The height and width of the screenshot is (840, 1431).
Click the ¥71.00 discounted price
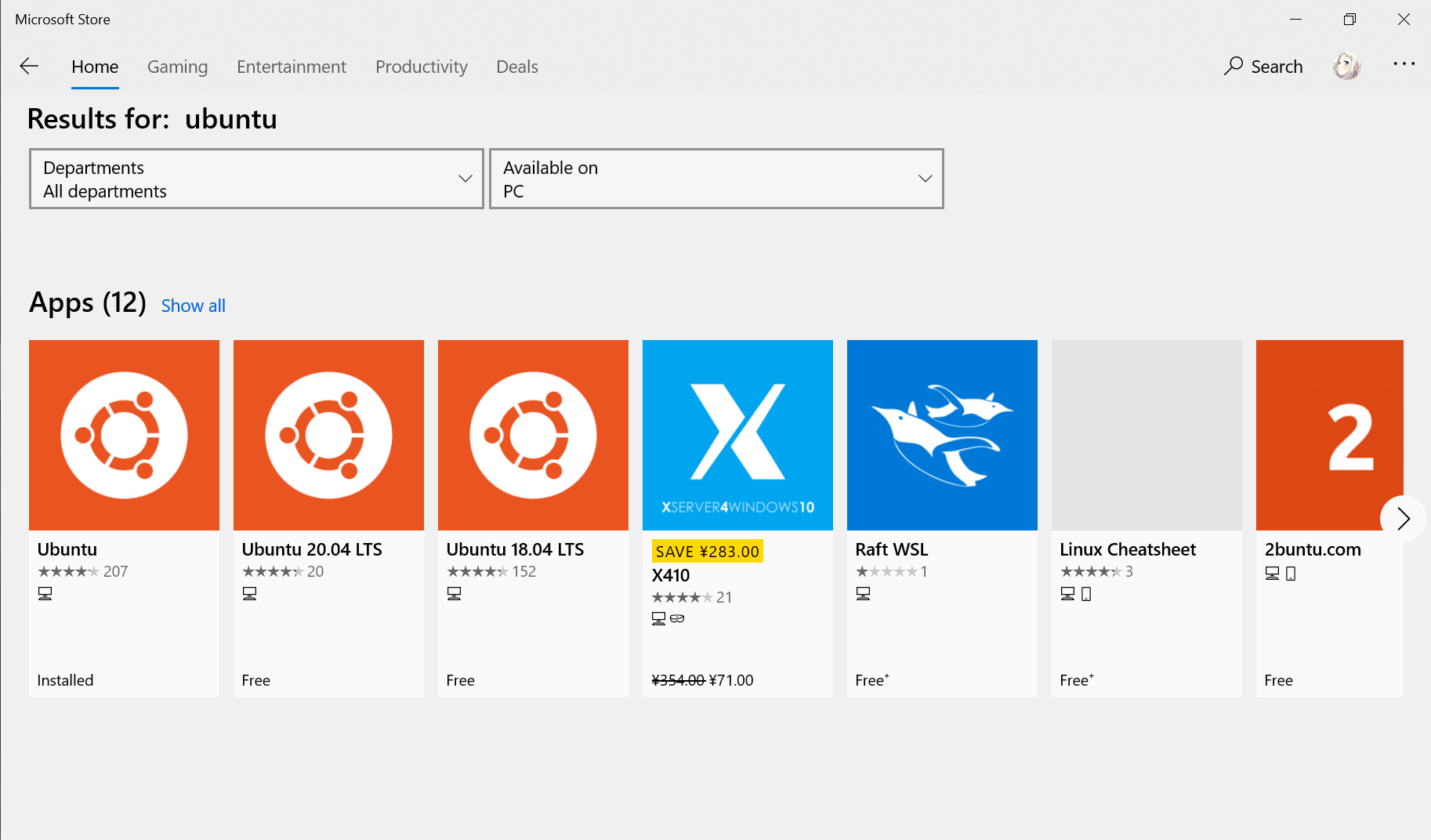tap(731, 680)
